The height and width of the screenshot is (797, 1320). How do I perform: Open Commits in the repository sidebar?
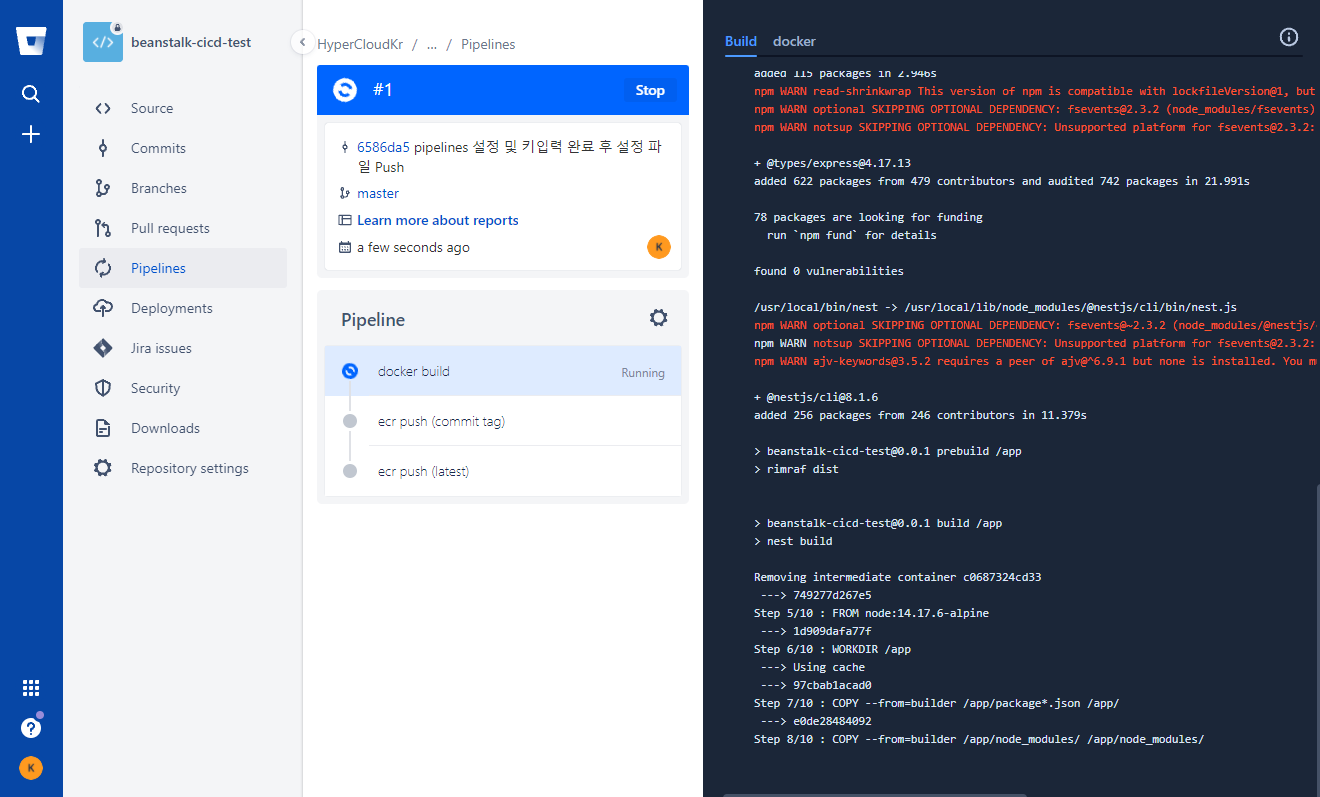pyautogui.click(x=183, y=148)
